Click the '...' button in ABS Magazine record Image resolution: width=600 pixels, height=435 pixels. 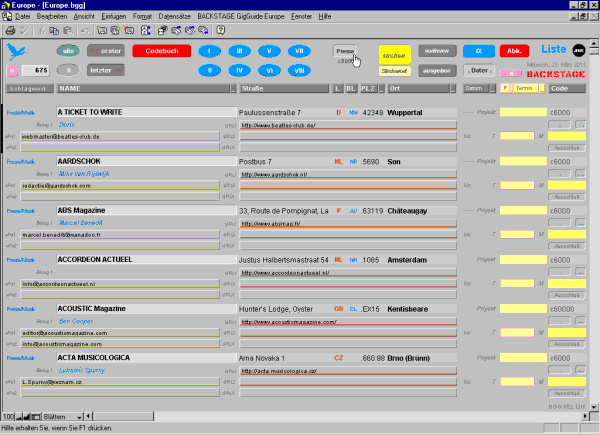(x=580, y=223)
